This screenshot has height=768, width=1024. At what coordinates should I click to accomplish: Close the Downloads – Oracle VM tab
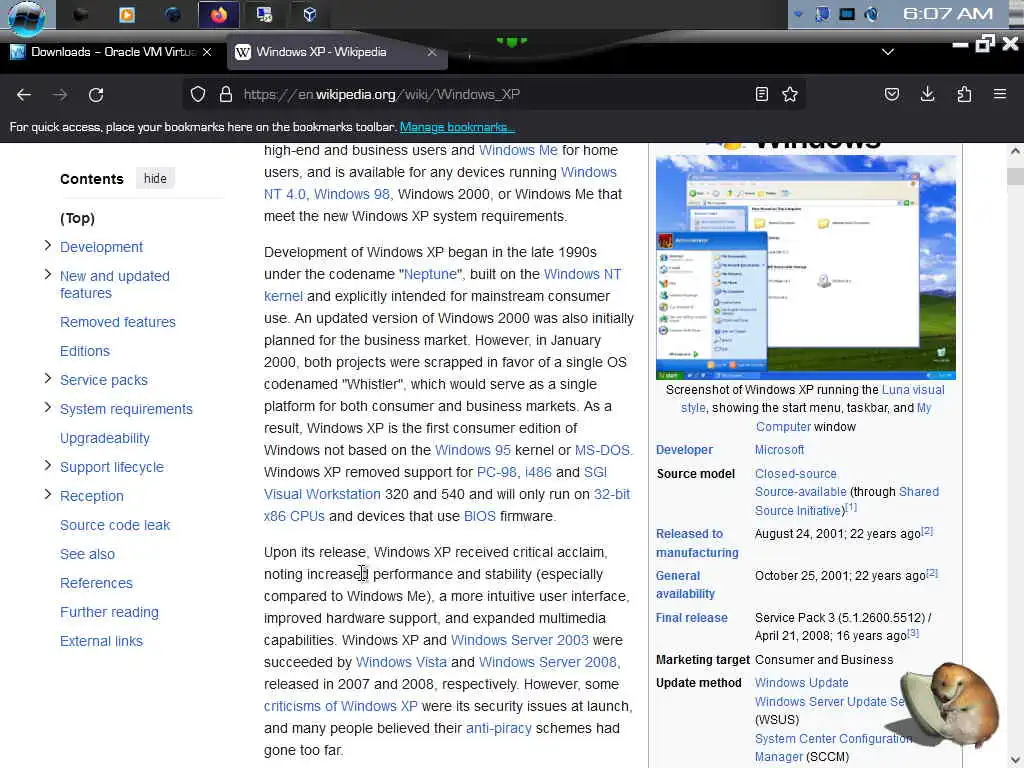206,52
